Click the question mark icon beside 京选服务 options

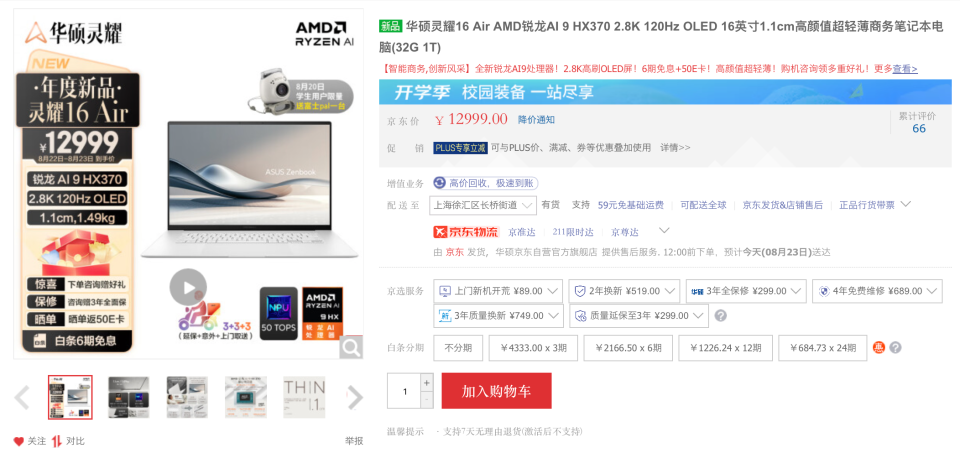tap(721, 316)
